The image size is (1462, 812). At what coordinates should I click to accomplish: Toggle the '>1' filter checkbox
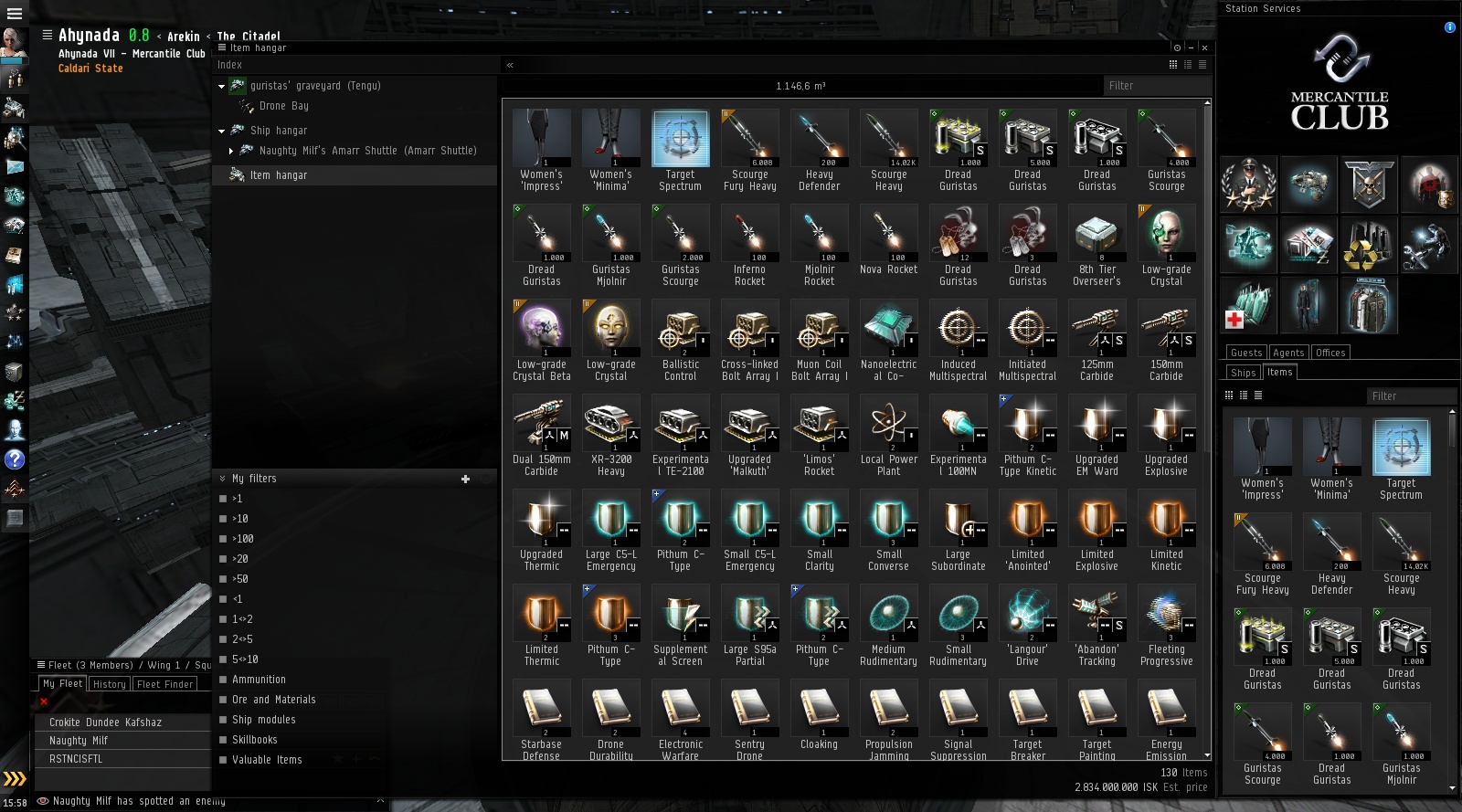223,499
